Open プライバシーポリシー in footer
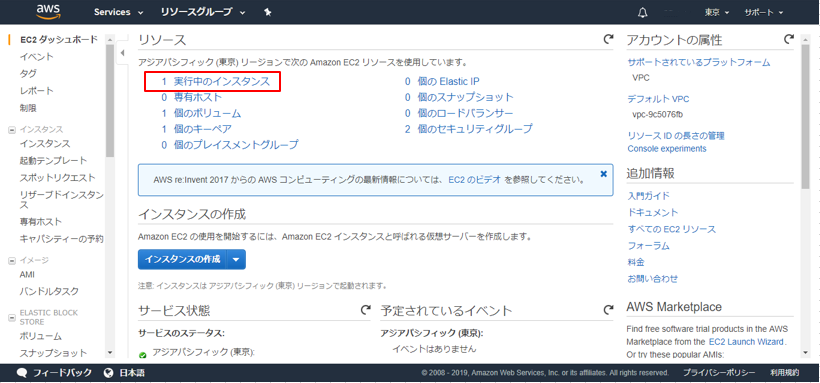 [x=719, y=373]
